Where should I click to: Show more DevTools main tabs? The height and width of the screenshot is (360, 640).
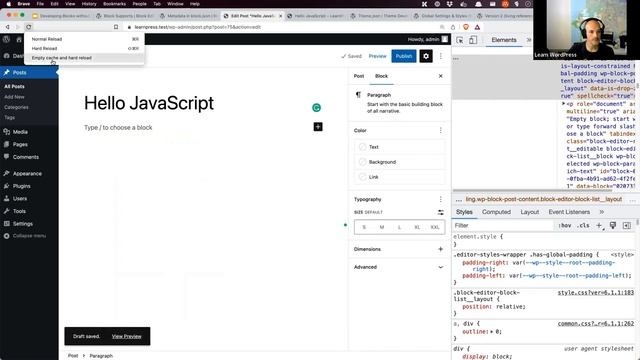(x=529, y=40)
